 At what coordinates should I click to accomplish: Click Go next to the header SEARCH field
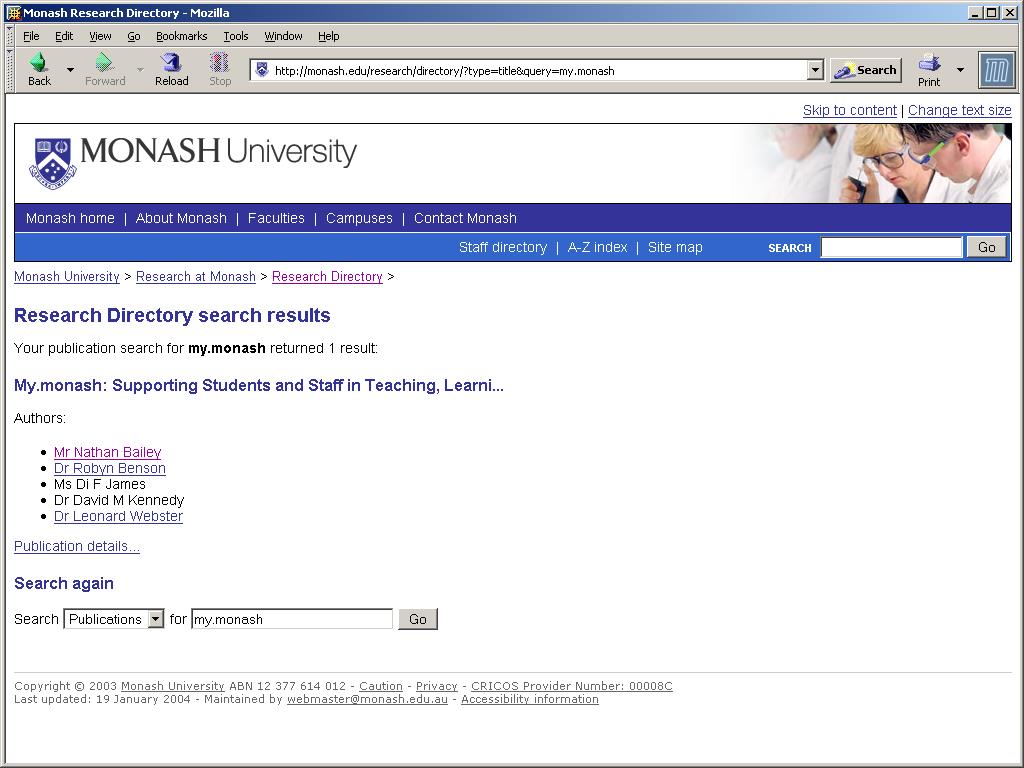click(986, 247)
